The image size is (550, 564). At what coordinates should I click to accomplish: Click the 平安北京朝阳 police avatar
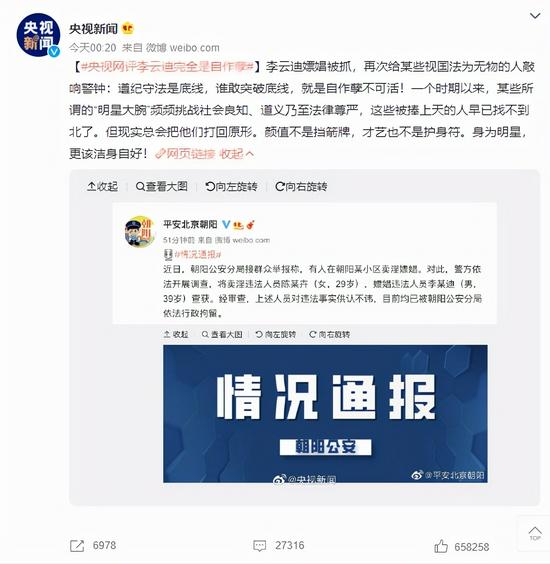140,231
